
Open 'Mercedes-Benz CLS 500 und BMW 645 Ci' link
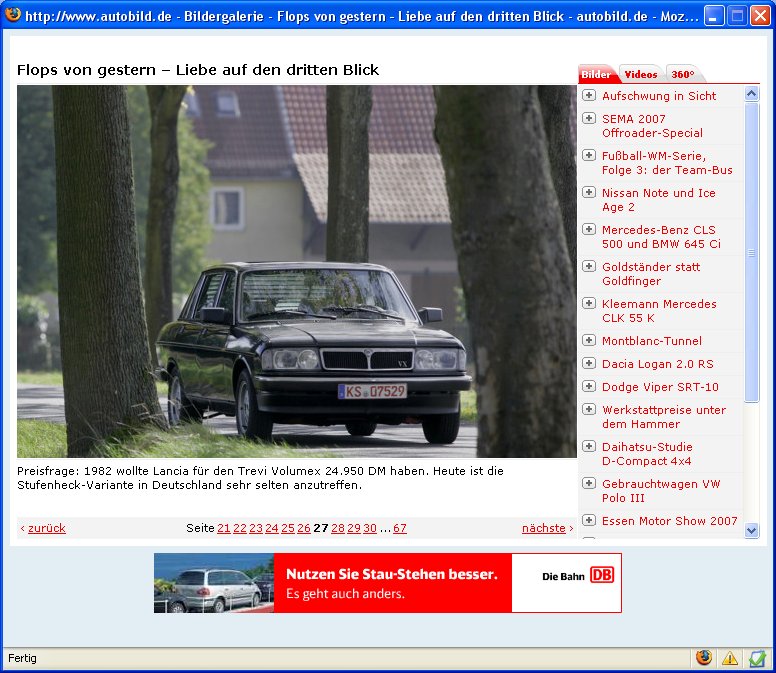coord(661,237)
